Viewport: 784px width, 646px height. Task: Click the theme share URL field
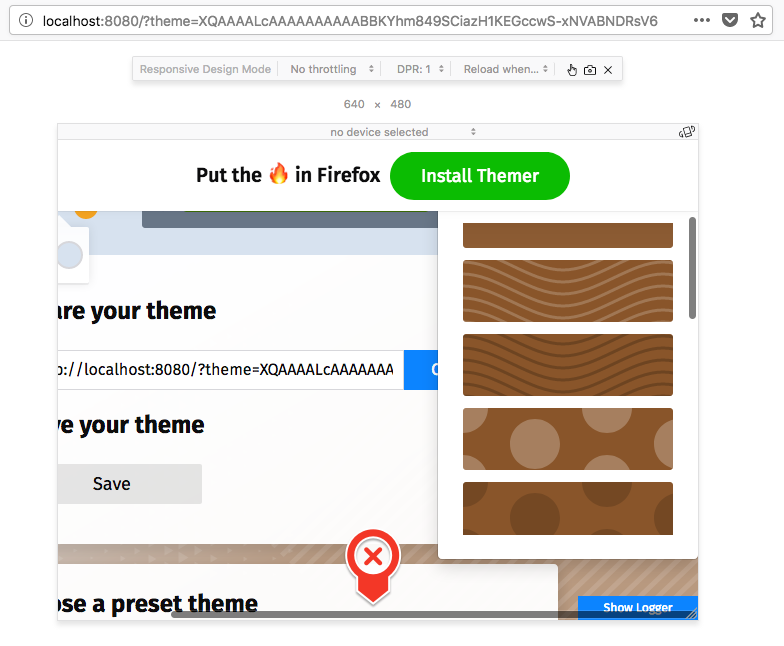pos(230,370)
